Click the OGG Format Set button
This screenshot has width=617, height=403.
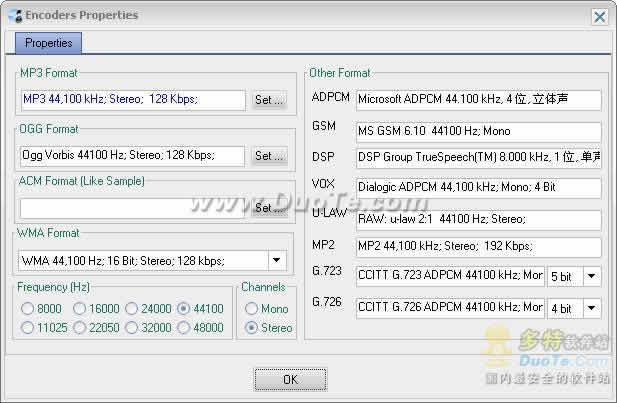pos(268,156)
